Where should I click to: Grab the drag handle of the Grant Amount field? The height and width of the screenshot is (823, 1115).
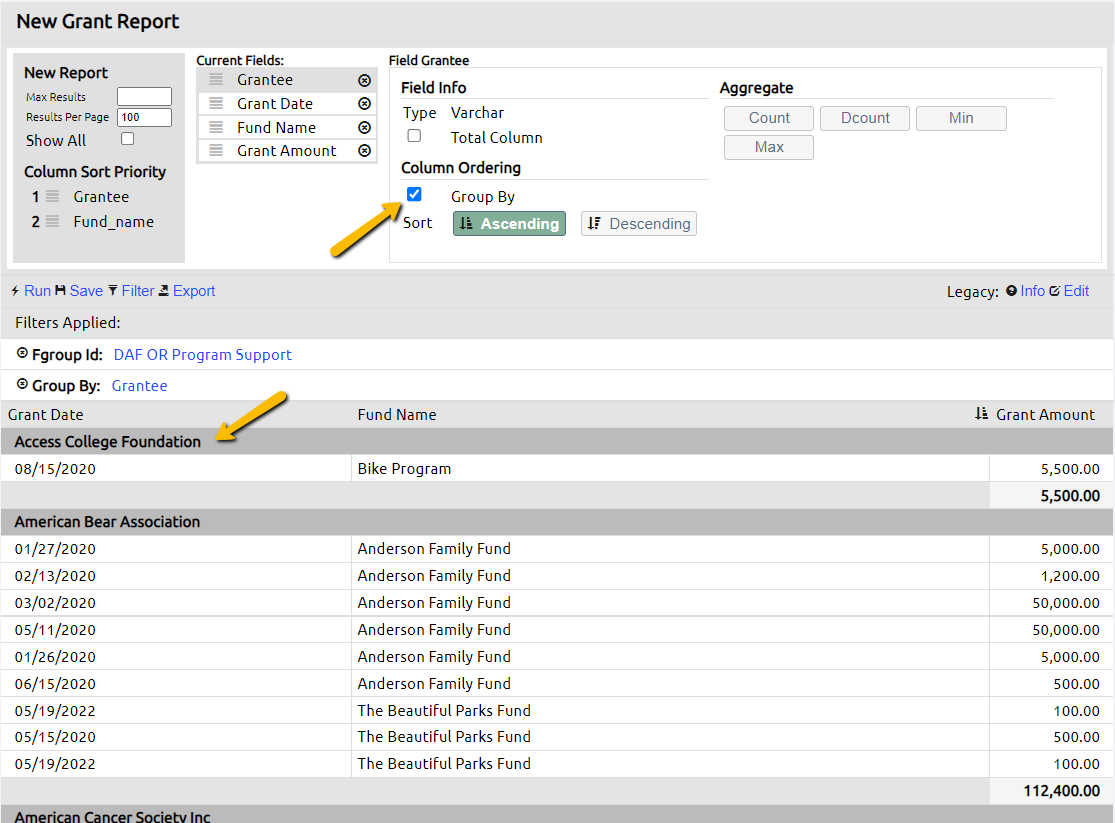(x=216, y=151)
